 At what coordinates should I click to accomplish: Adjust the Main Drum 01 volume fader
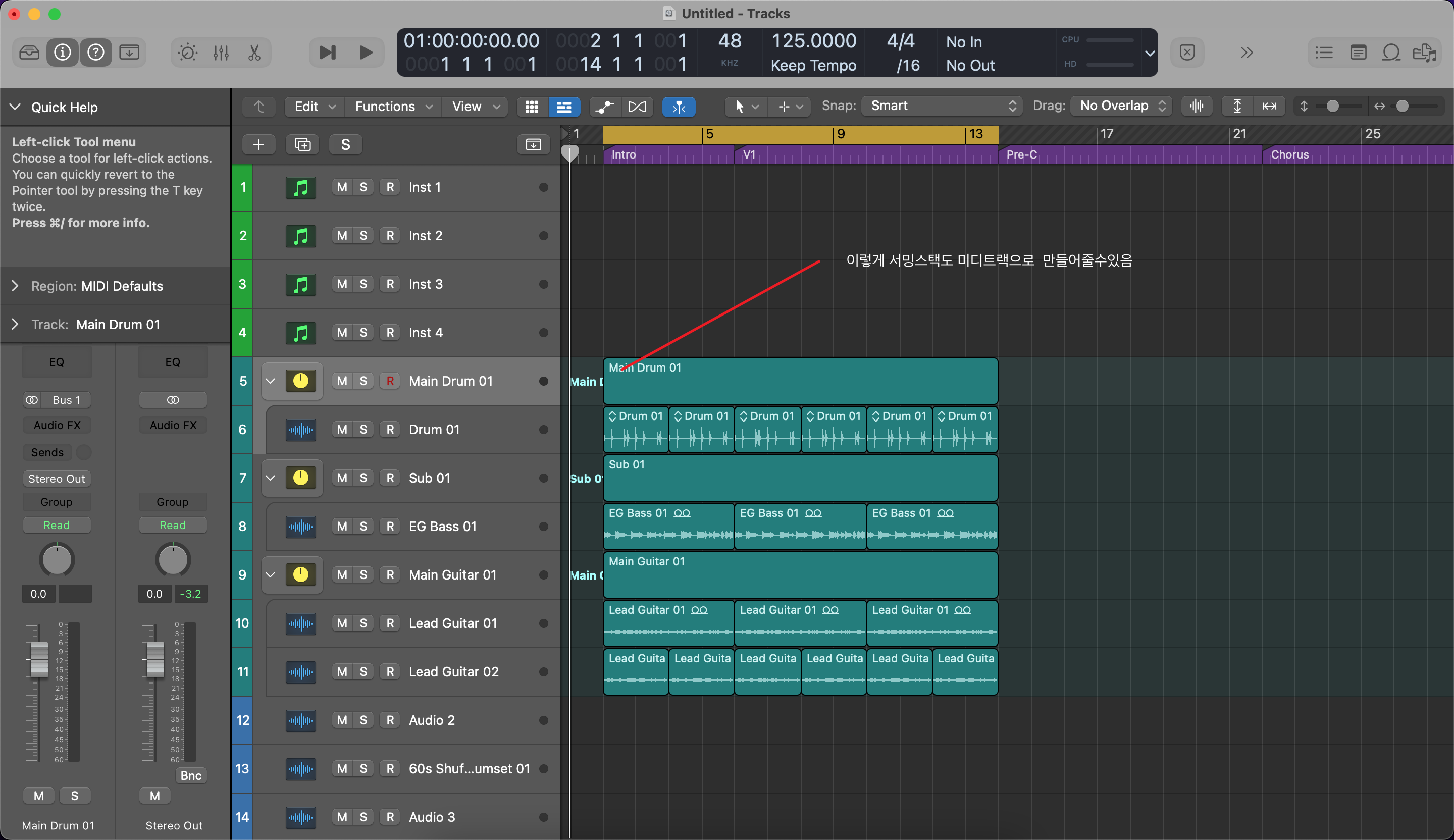(x=39, y=660)
